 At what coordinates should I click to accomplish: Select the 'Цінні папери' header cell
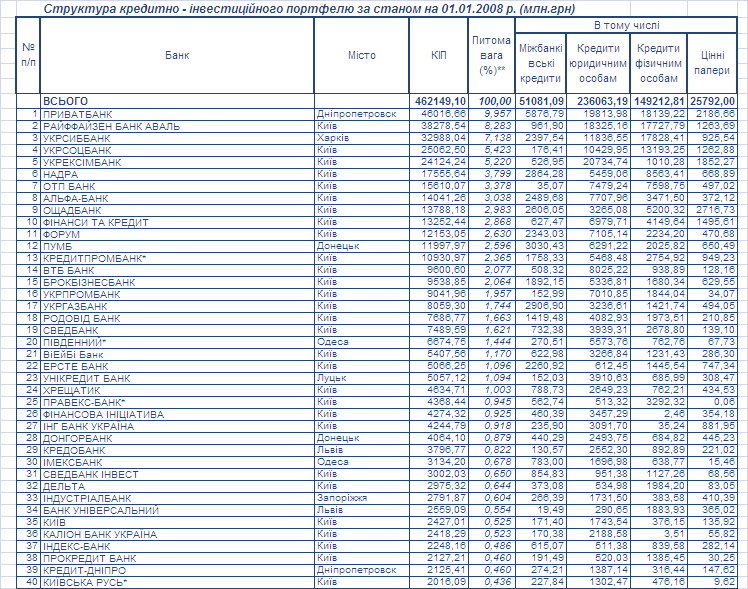coord(712,63)
